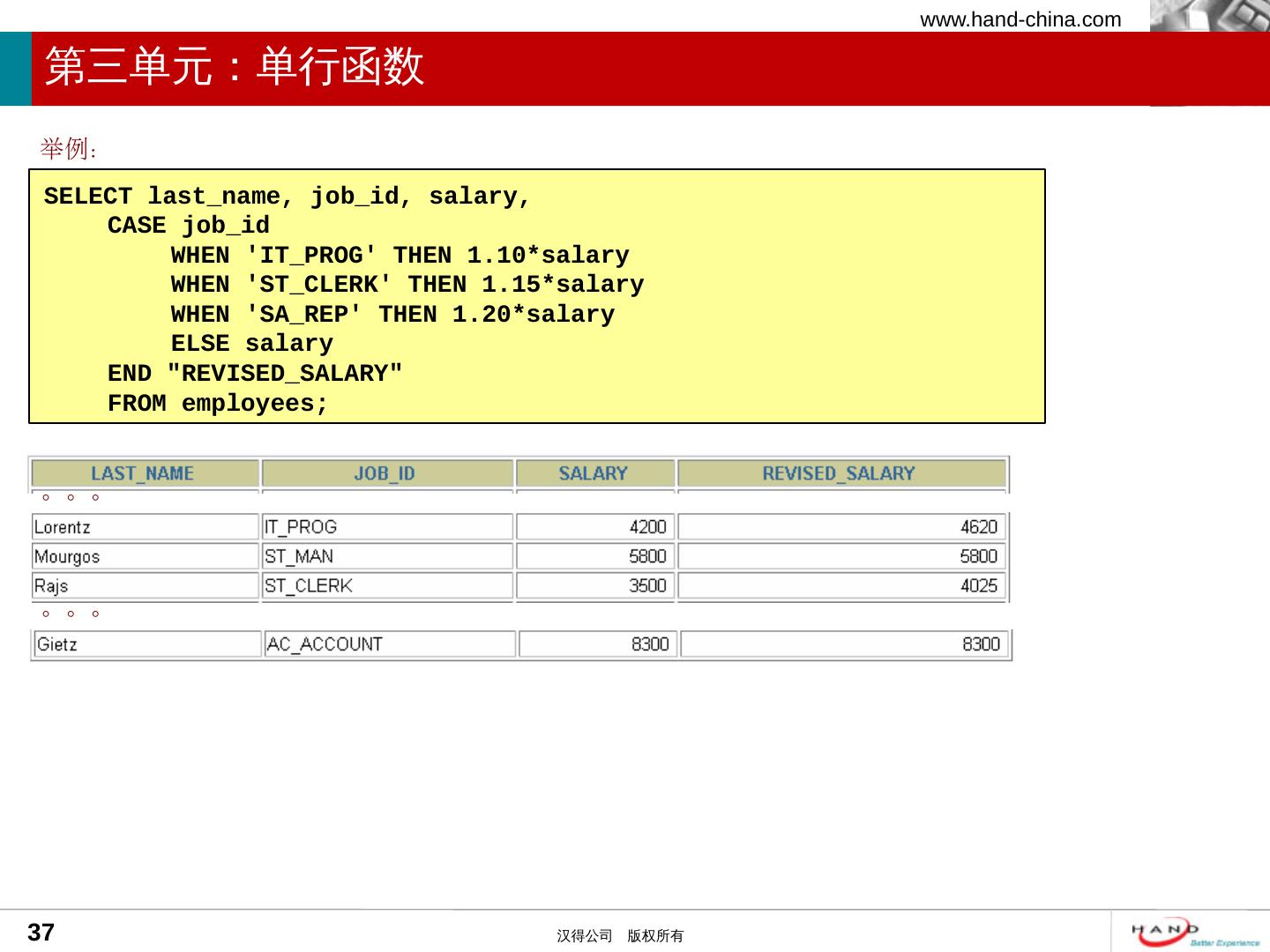
Task: Click the revised salary value 4025
Action: 978,585
